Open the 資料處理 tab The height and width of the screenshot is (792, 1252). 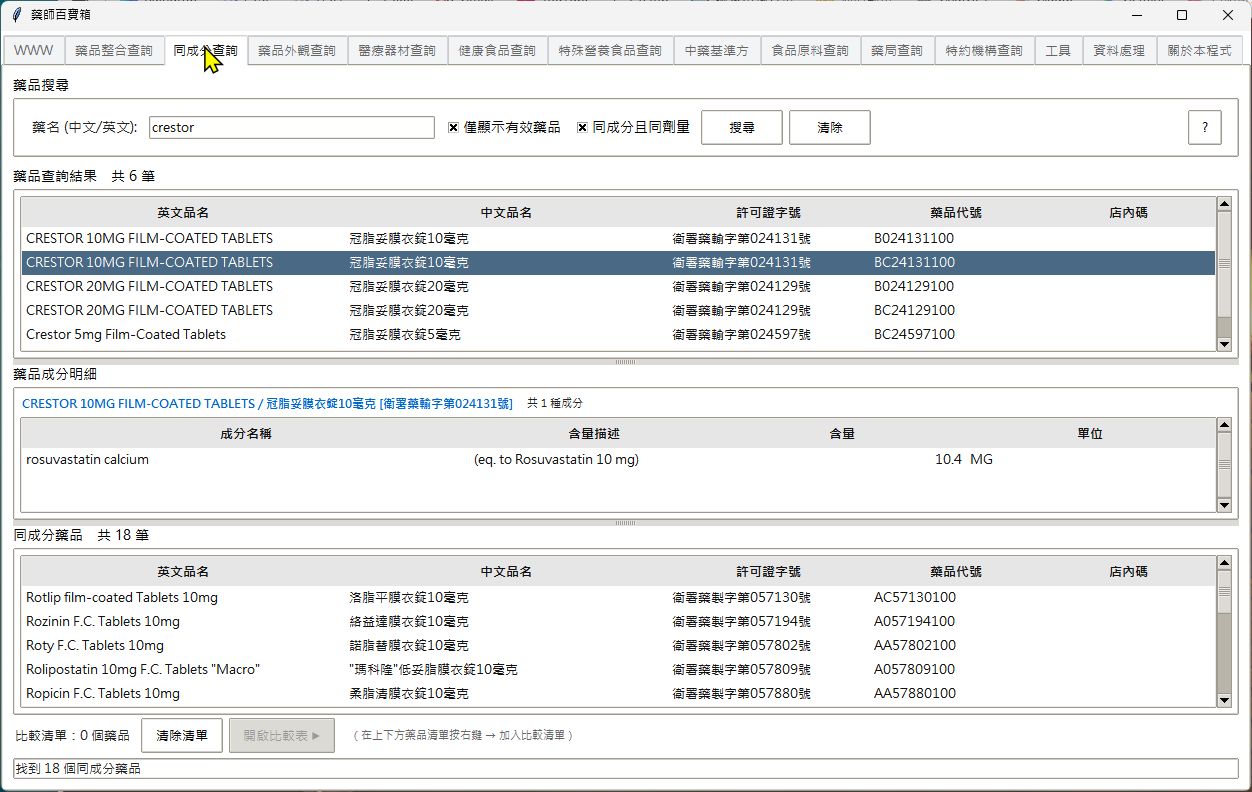(1119, 50)
